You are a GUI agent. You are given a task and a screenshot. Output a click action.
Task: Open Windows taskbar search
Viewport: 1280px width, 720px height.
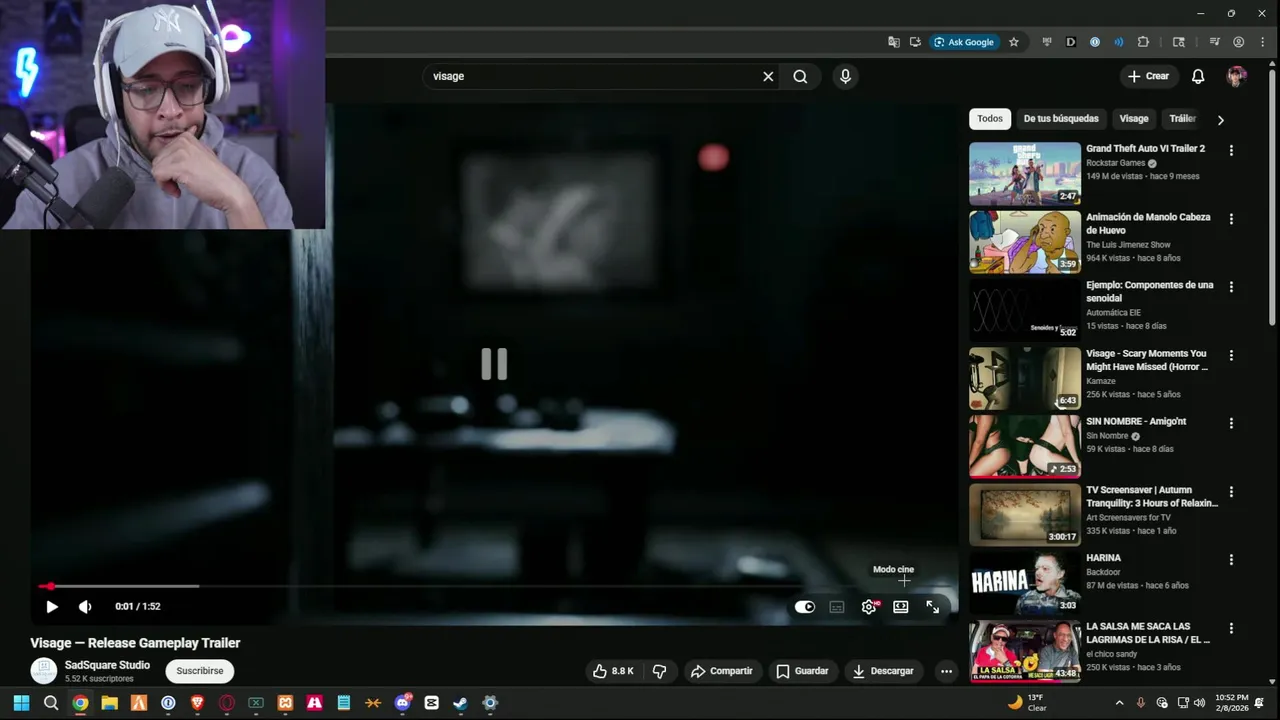click(51, 703)
